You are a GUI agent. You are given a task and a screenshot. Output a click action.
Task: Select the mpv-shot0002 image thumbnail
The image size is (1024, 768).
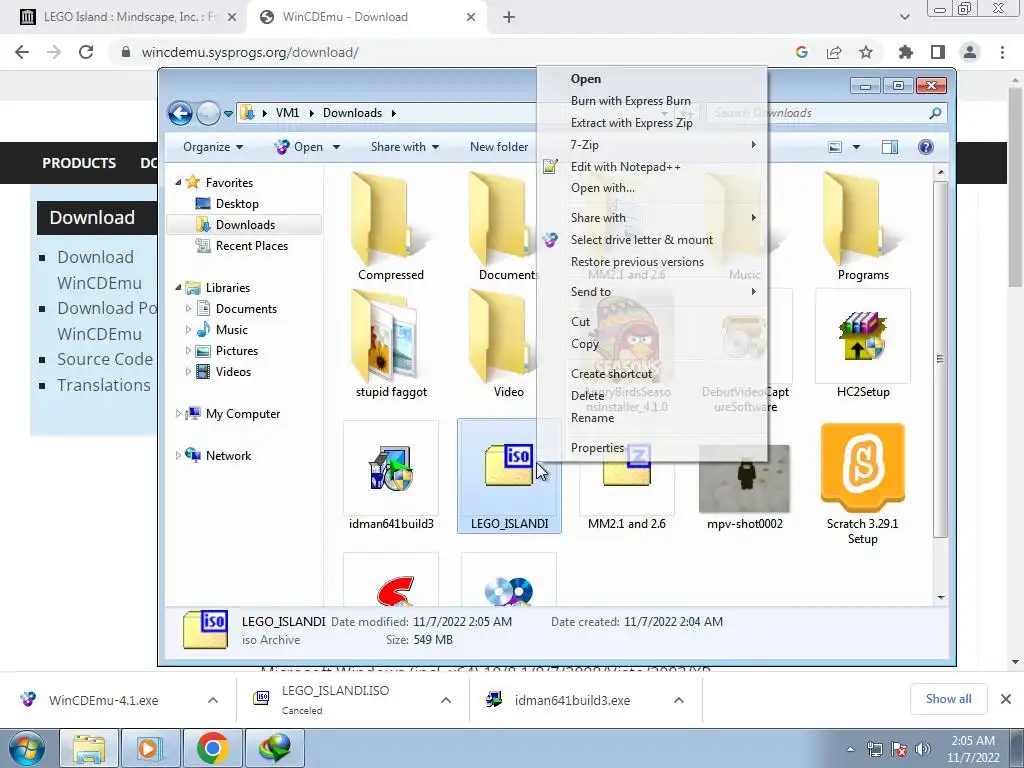pyautogui.click(x=744, y=478)
